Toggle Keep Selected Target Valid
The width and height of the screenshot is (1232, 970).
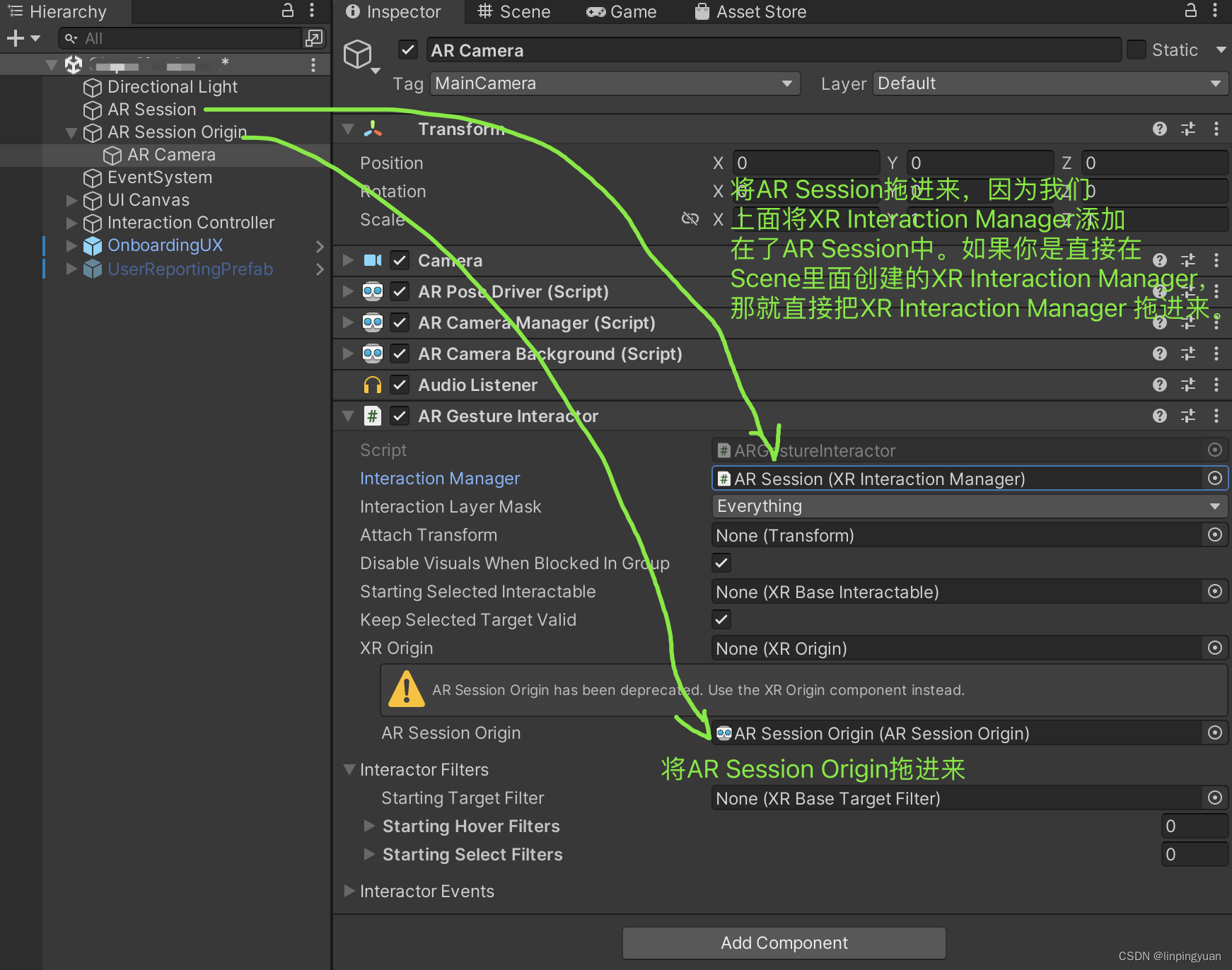pos(721,620)
